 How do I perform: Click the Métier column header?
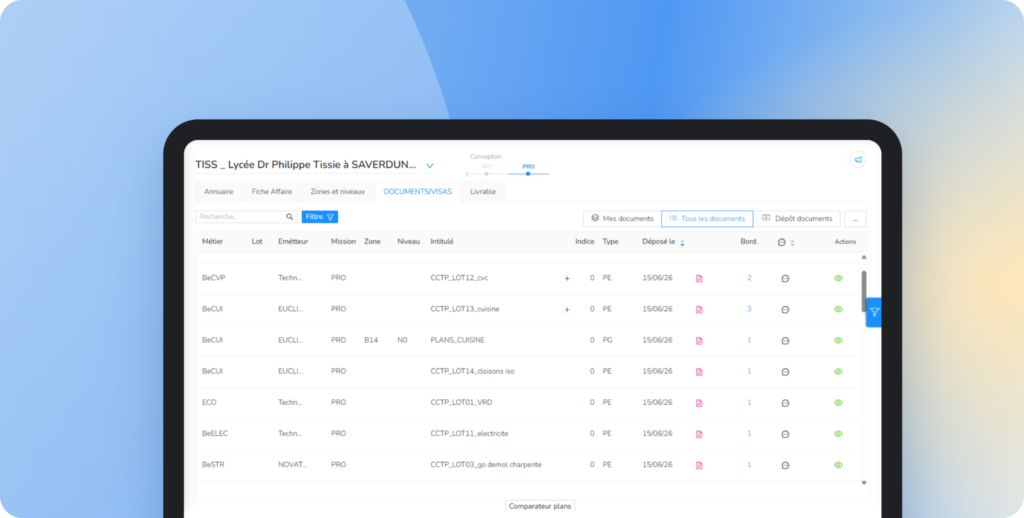tap(212, 242)
